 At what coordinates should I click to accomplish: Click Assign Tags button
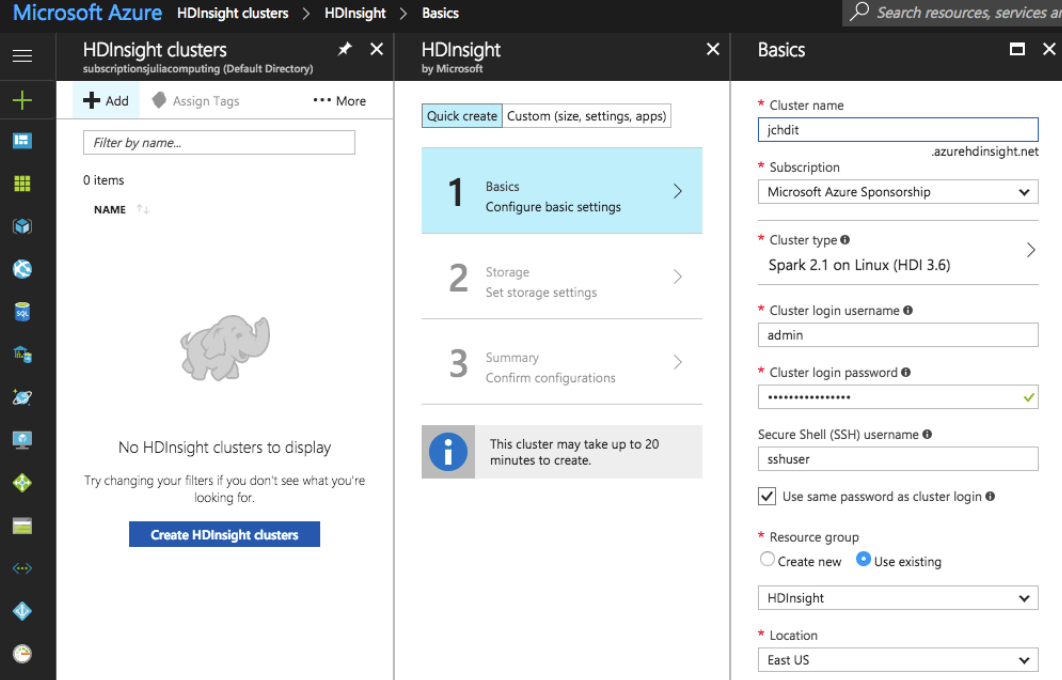pyautogui.click(x=196, y=101)
